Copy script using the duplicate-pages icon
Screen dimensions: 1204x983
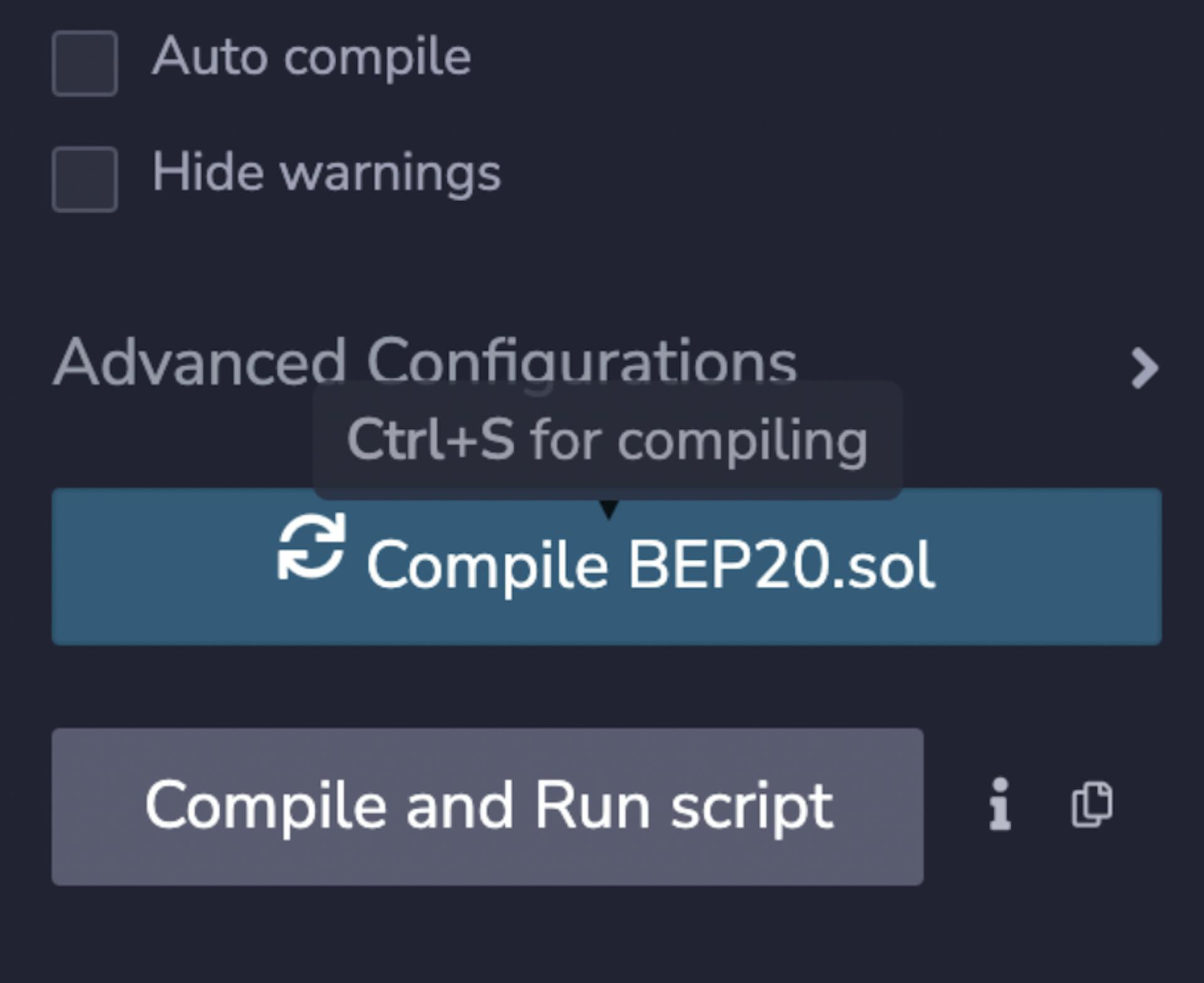click(1092, 804)
